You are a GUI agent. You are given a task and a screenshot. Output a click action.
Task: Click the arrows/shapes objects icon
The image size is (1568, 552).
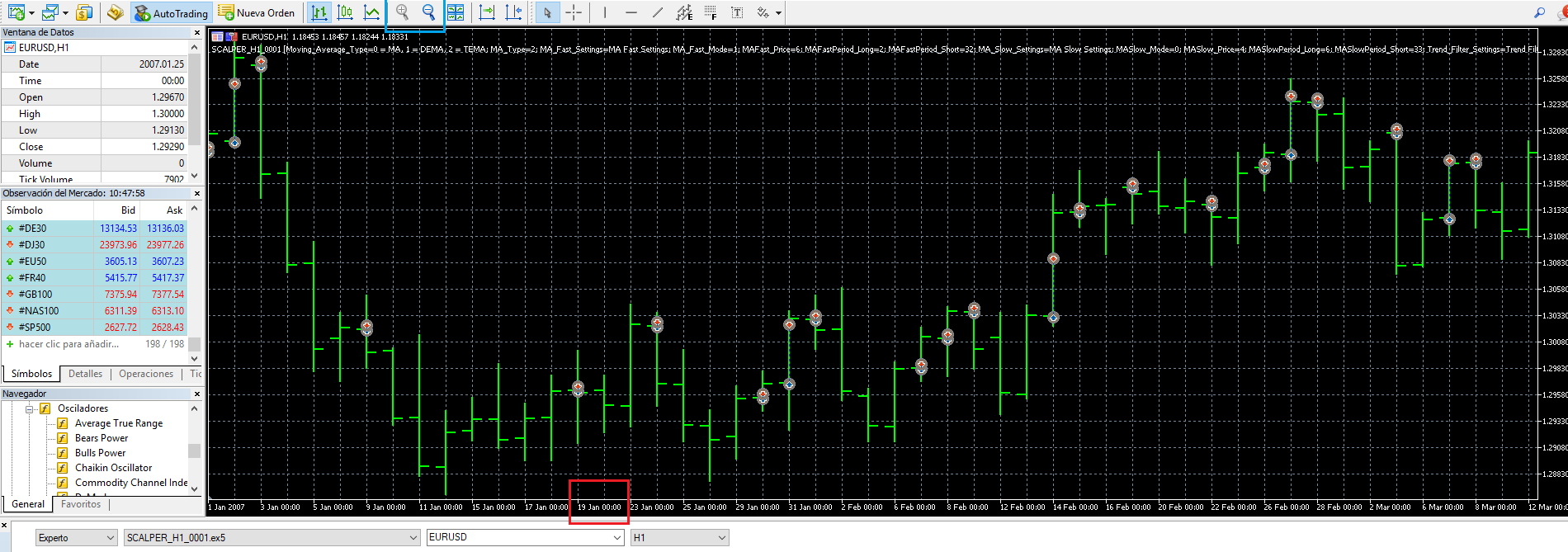[763, 12]
